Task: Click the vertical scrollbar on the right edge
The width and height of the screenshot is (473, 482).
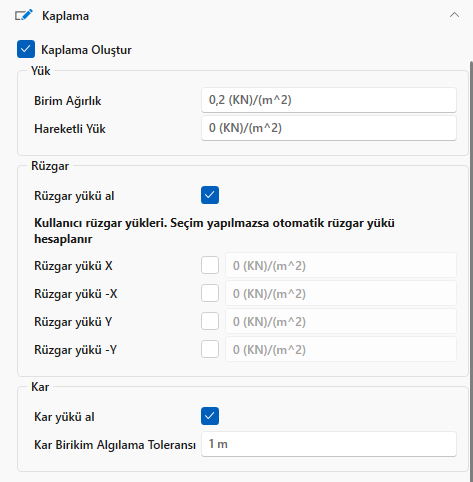Action: [471, 270]
